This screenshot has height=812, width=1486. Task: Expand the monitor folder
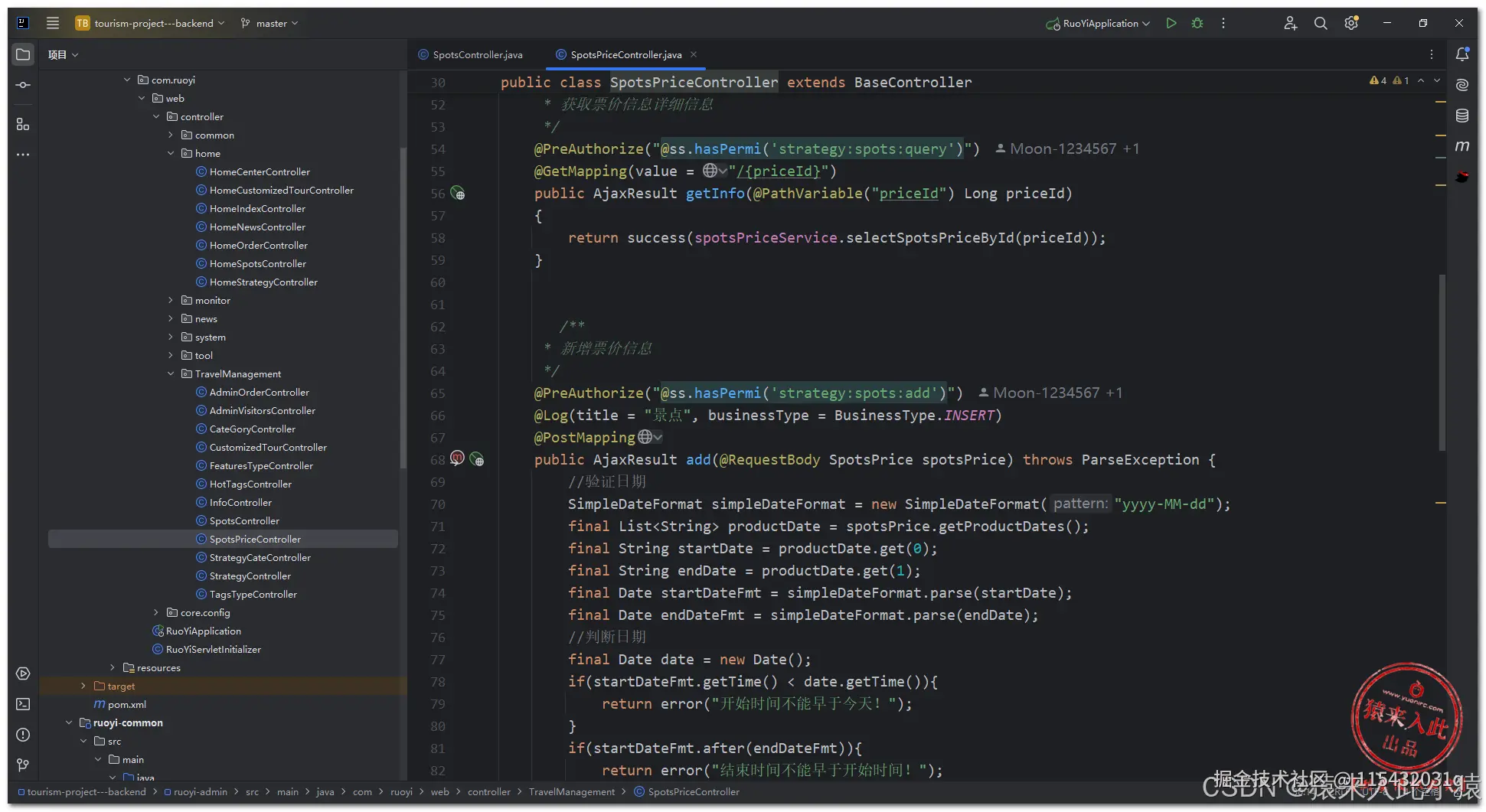[171, 300]
